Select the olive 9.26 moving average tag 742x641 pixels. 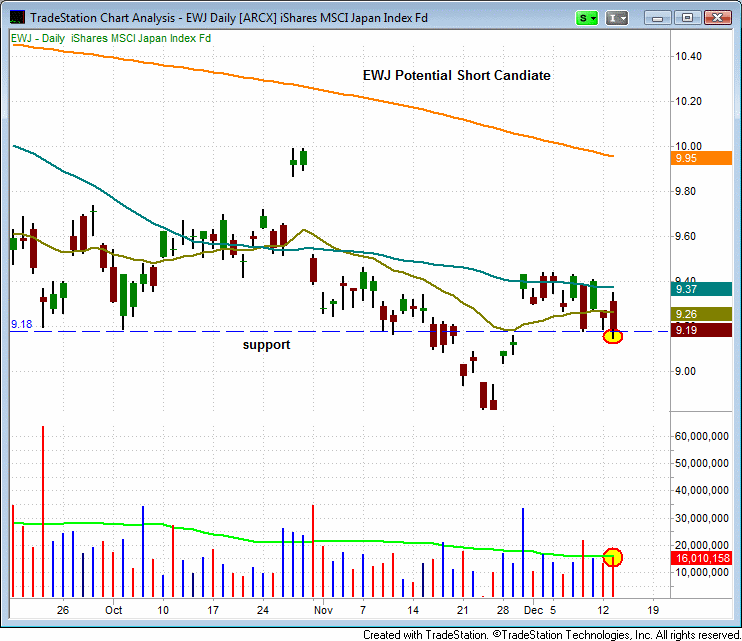701,314
